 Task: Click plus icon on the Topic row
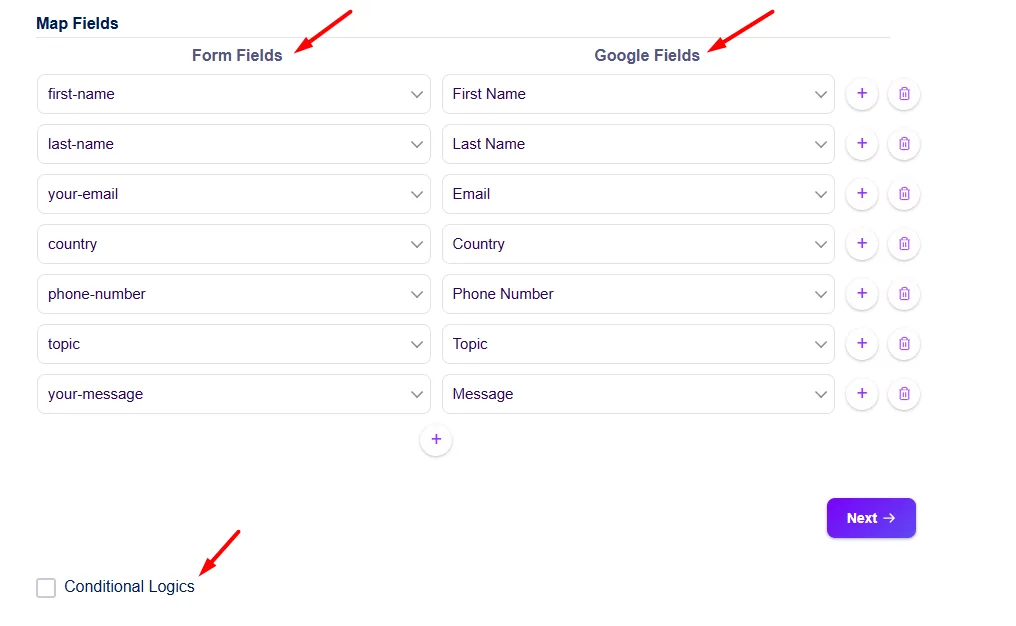click(861, 344)
